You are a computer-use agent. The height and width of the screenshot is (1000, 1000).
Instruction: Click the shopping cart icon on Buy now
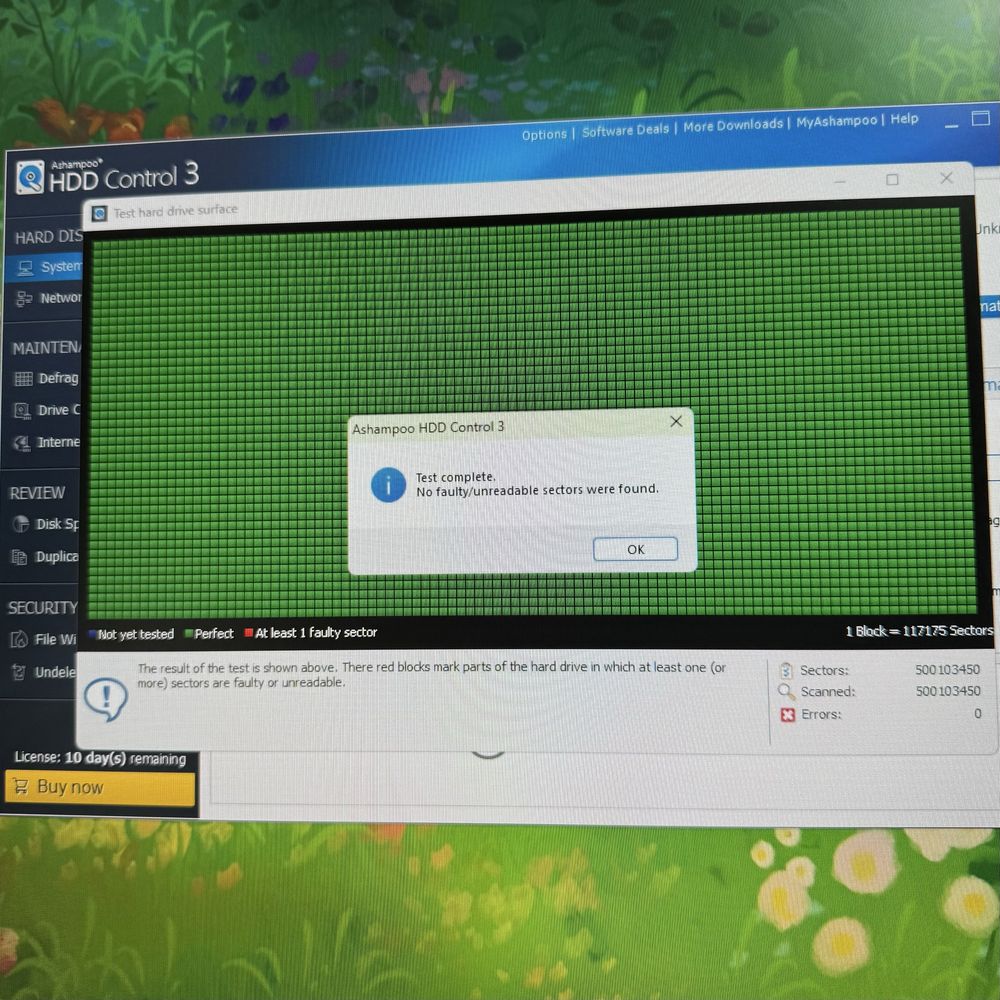[x=20, y=786]
